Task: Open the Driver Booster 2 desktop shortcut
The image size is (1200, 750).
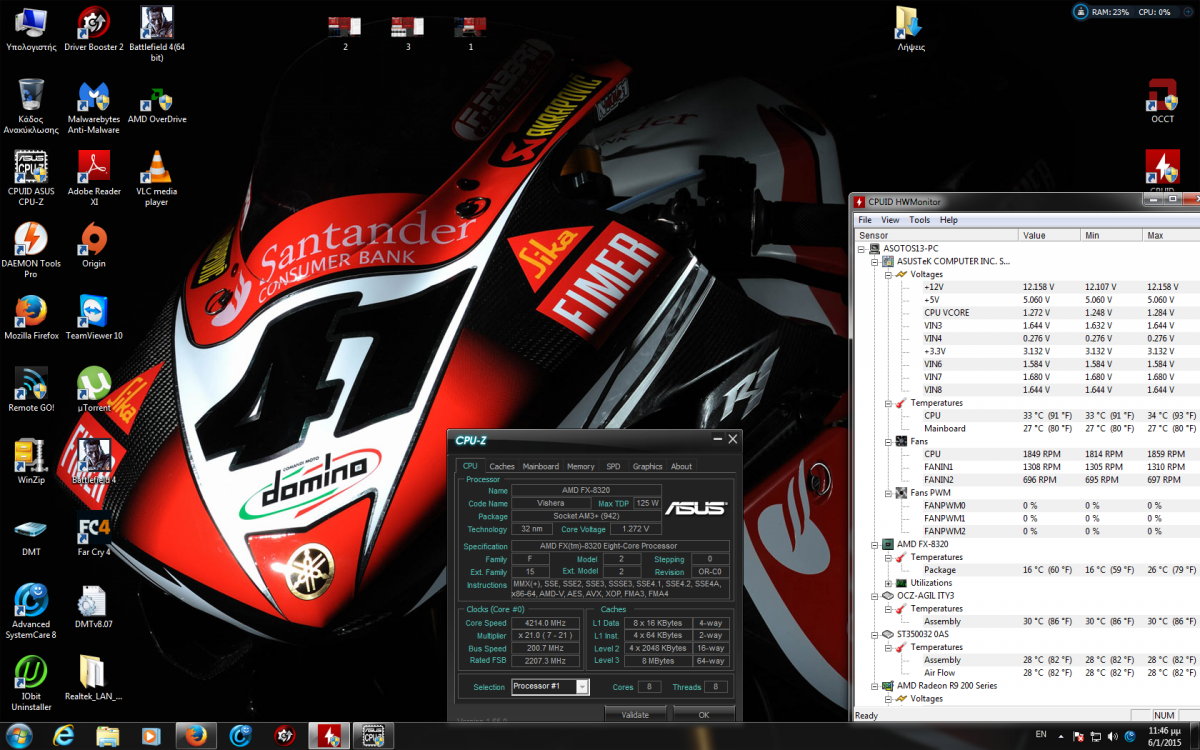Action: (93, 28)
